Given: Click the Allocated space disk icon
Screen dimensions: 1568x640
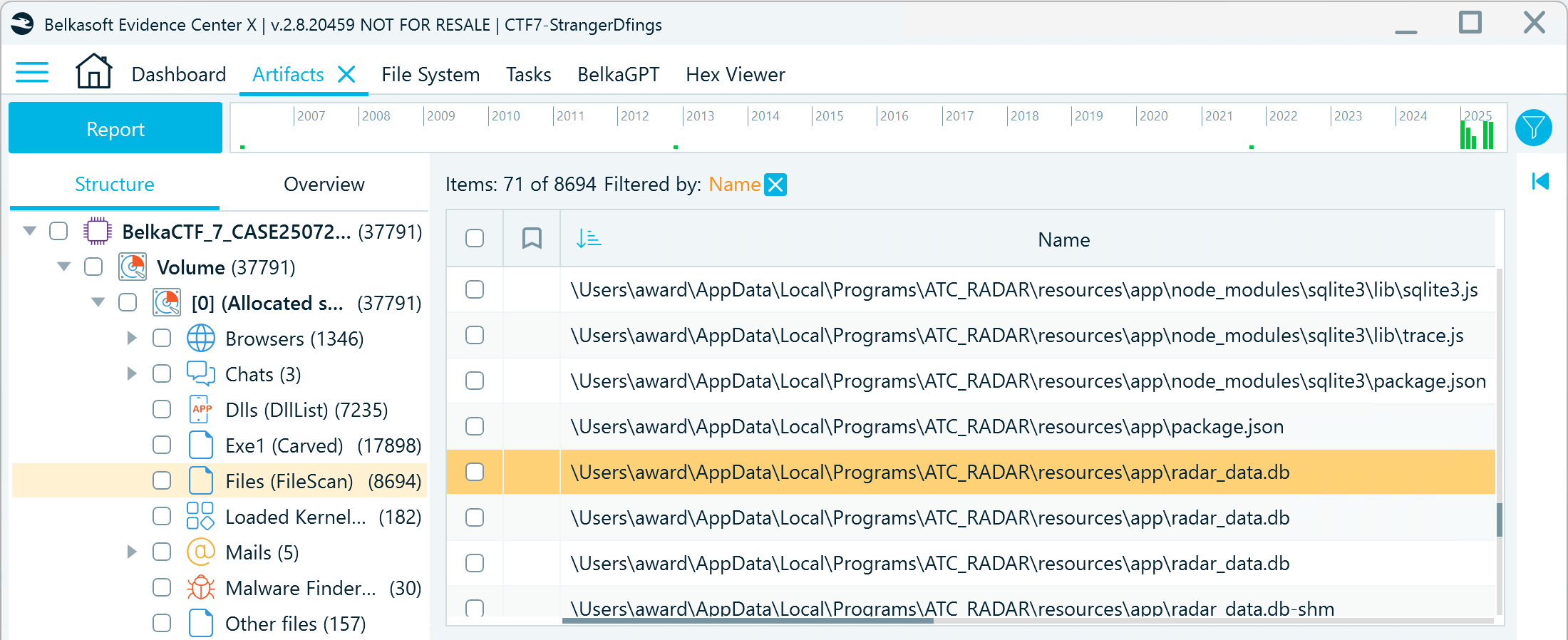Looking at the screenshot, I should click(x=167, y=302).
